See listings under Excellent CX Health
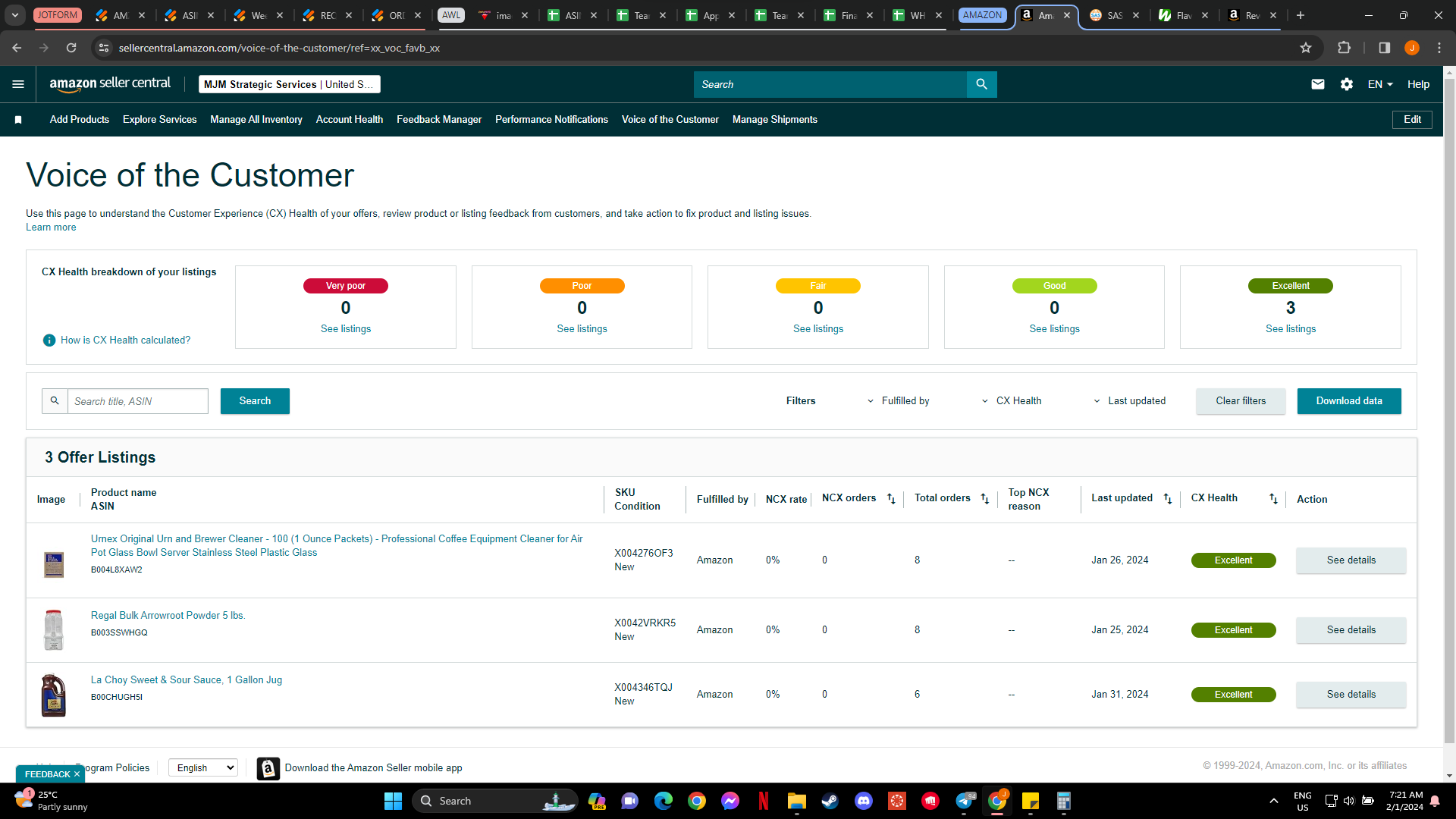 pos(1291,329)
